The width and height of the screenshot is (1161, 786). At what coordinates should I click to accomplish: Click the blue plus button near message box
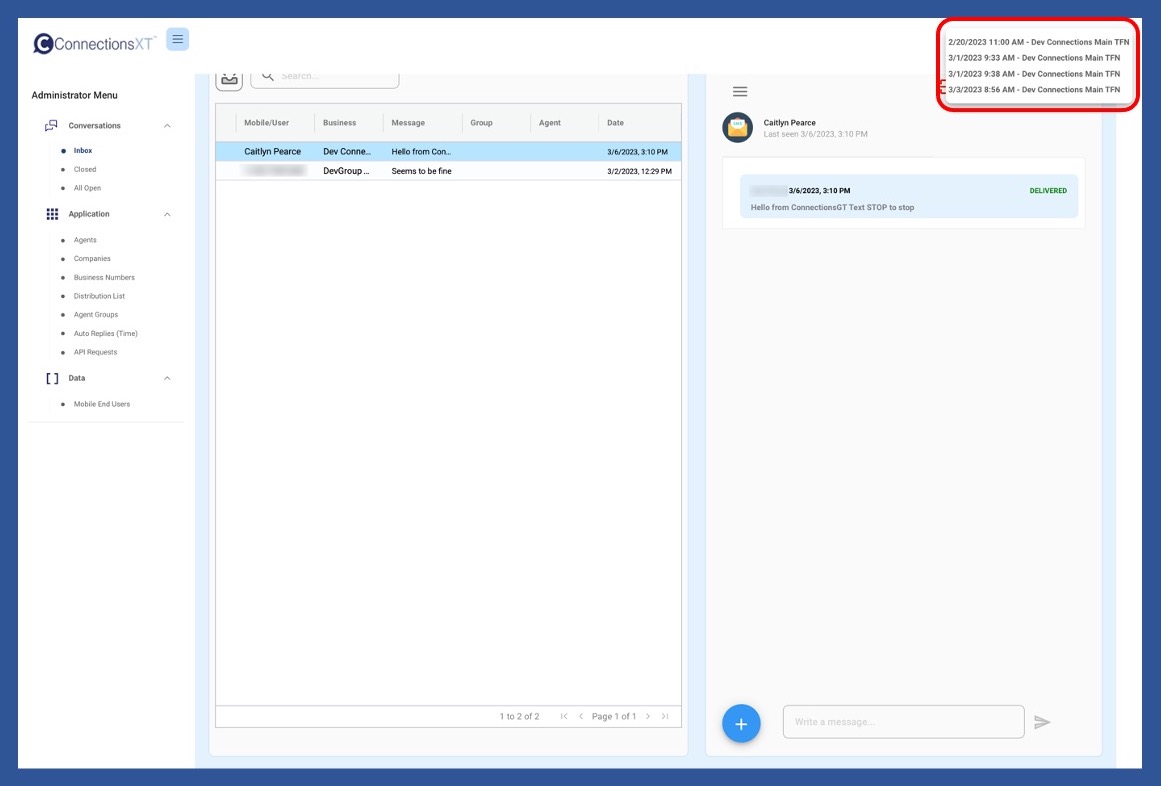point(741,723)
